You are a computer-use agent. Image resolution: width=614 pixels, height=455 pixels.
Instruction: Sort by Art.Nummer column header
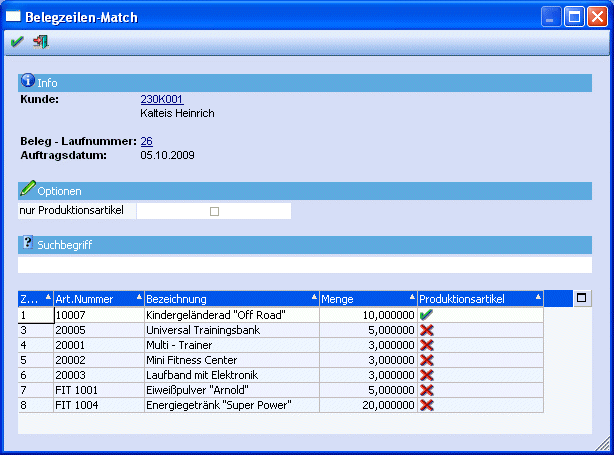97,299
